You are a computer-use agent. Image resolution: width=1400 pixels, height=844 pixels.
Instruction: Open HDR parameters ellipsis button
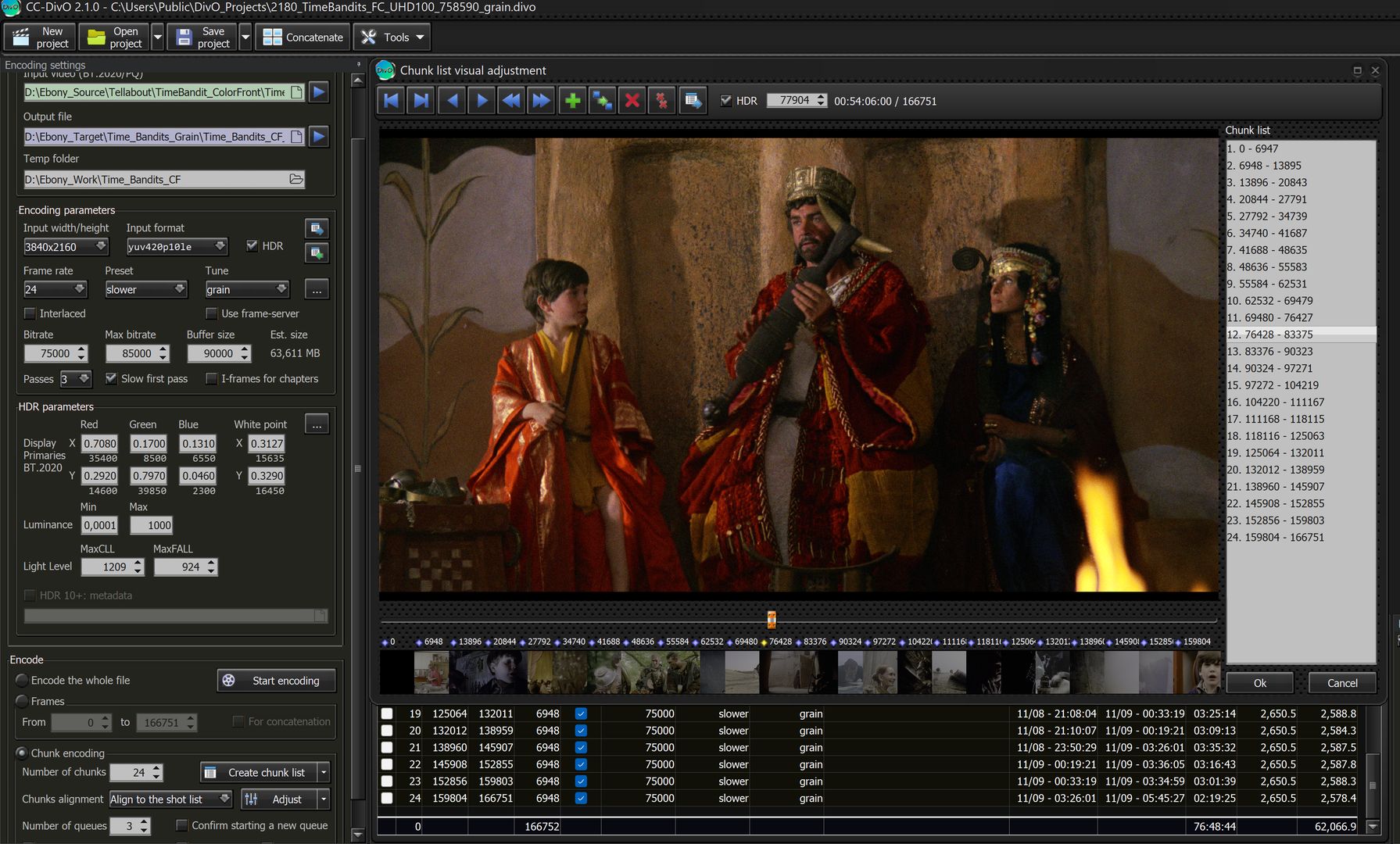[x=317, y=424]
